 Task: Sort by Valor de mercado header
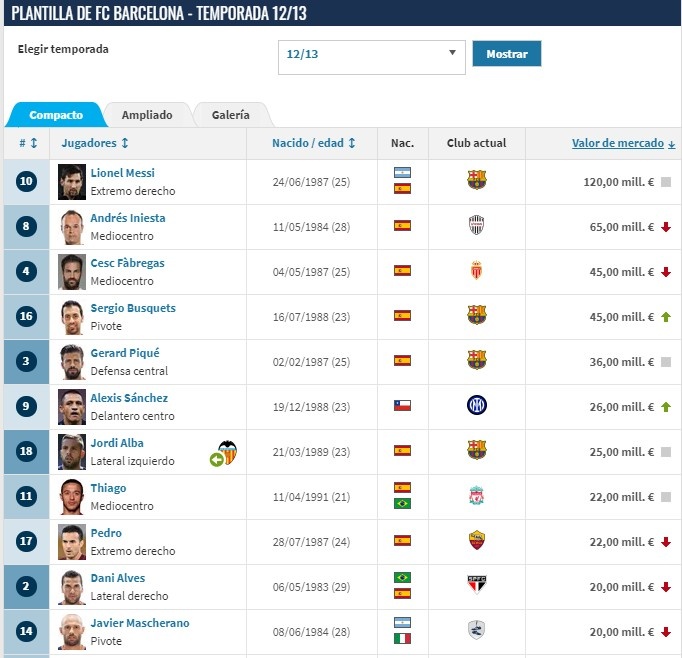coord(623,143)
